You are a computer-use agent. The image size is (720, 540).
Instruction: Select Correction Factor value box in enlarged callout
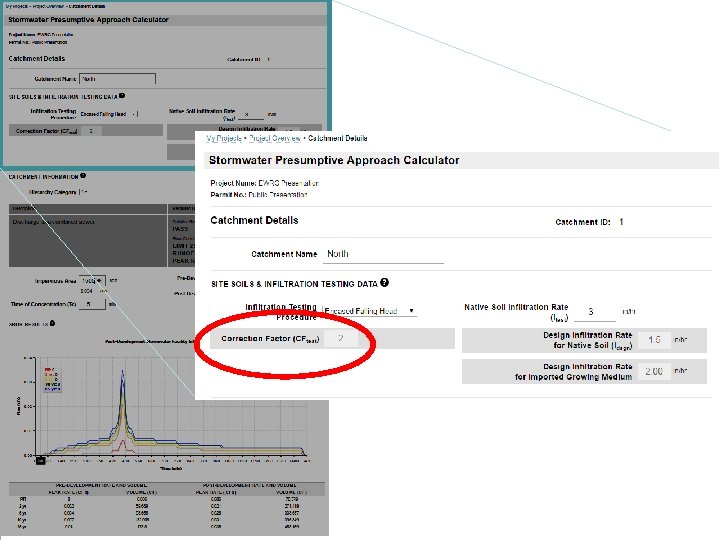click(340, 338)
